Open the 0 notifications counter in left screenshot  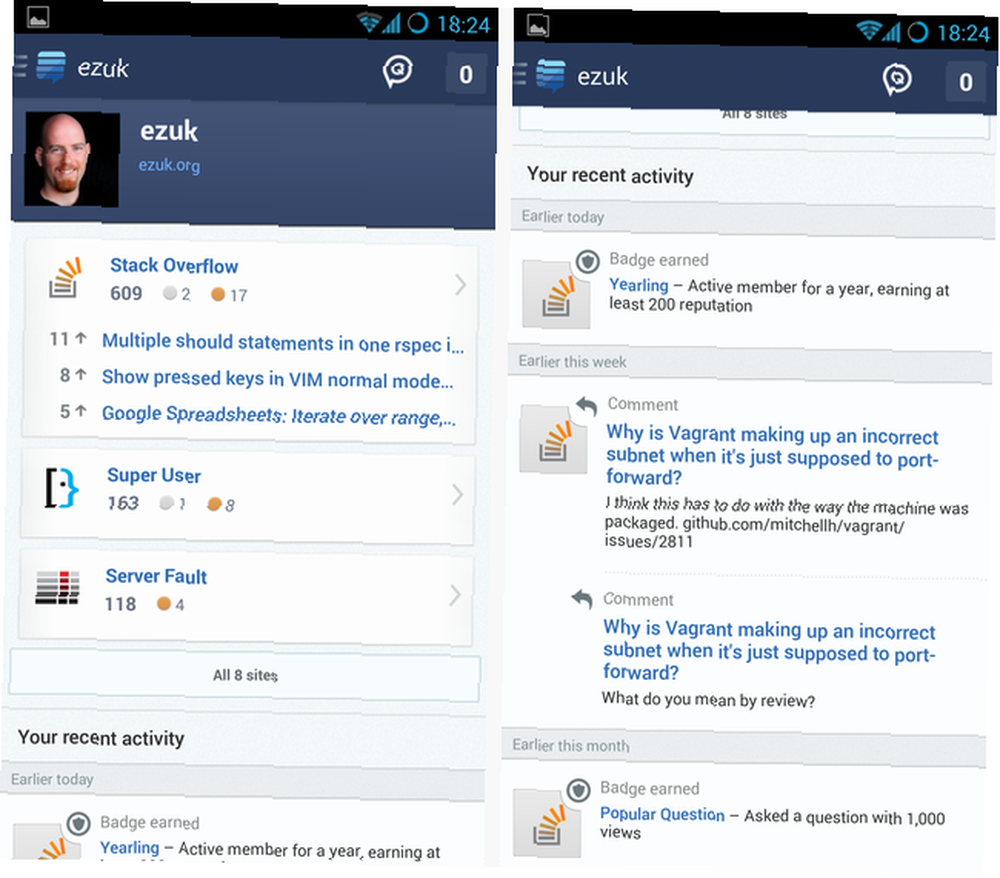click(x=466, y=75)
